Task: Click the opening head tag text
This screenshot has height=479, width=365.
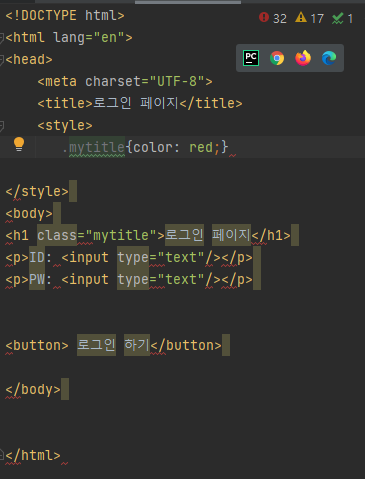Action: tap(29, 60)
